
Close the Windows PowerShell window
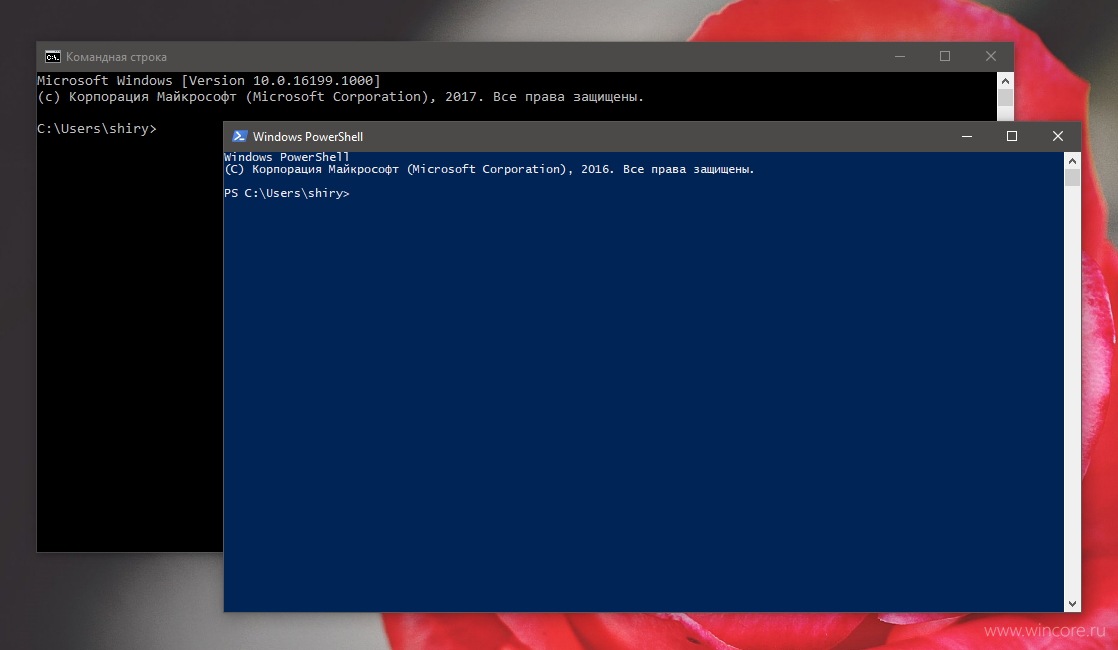[1057, 136]
